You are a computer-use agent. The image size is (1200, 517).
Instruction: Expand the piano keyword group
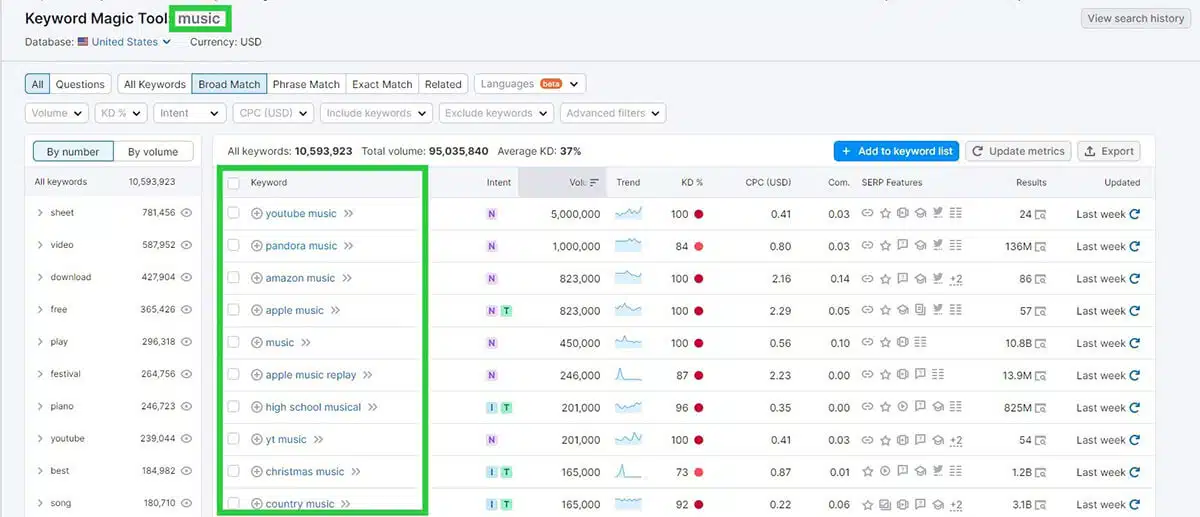40,406
